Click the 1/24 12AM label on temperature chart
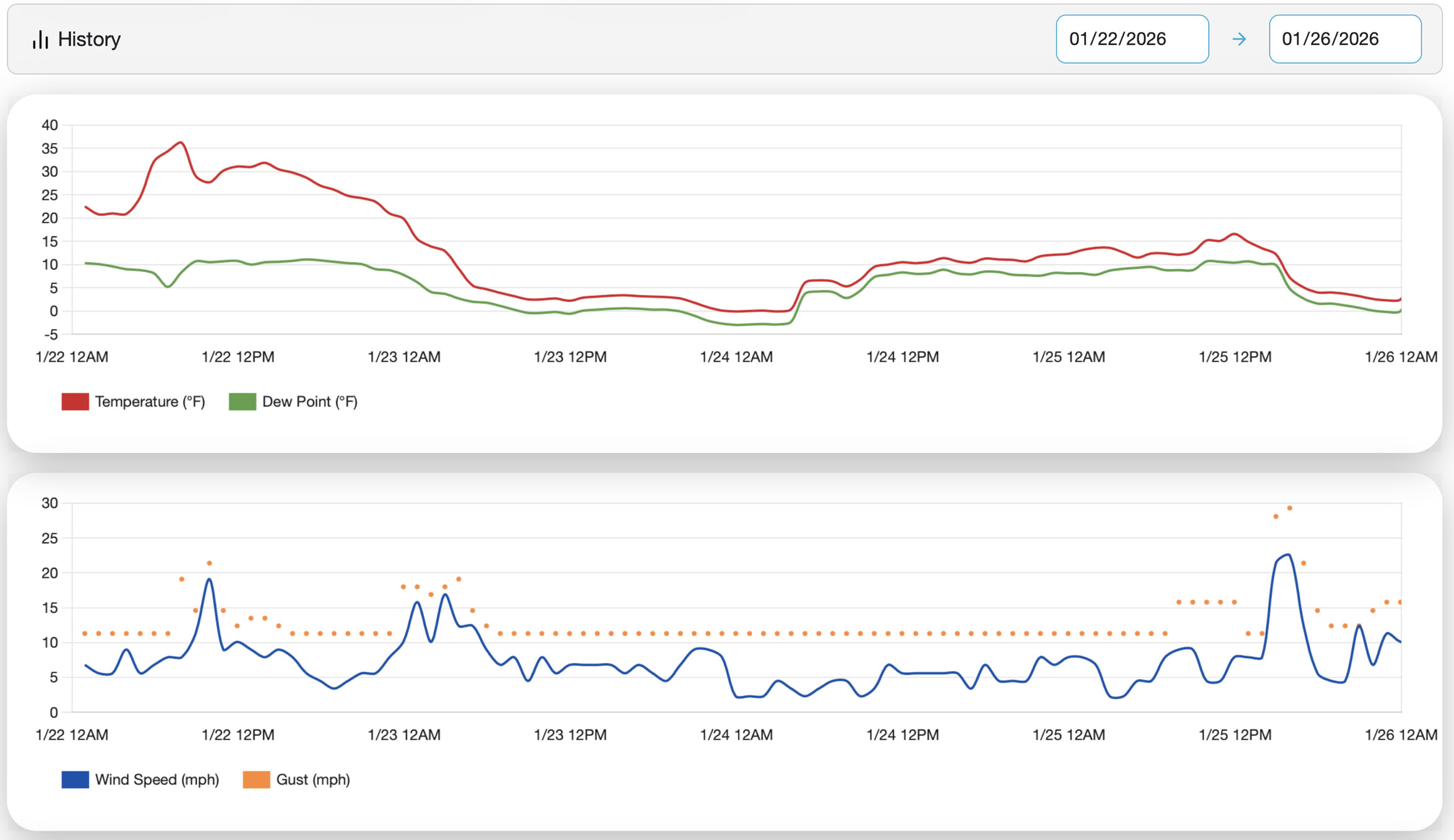This screenshot has width=1454, height=840. tap(736, 357)
